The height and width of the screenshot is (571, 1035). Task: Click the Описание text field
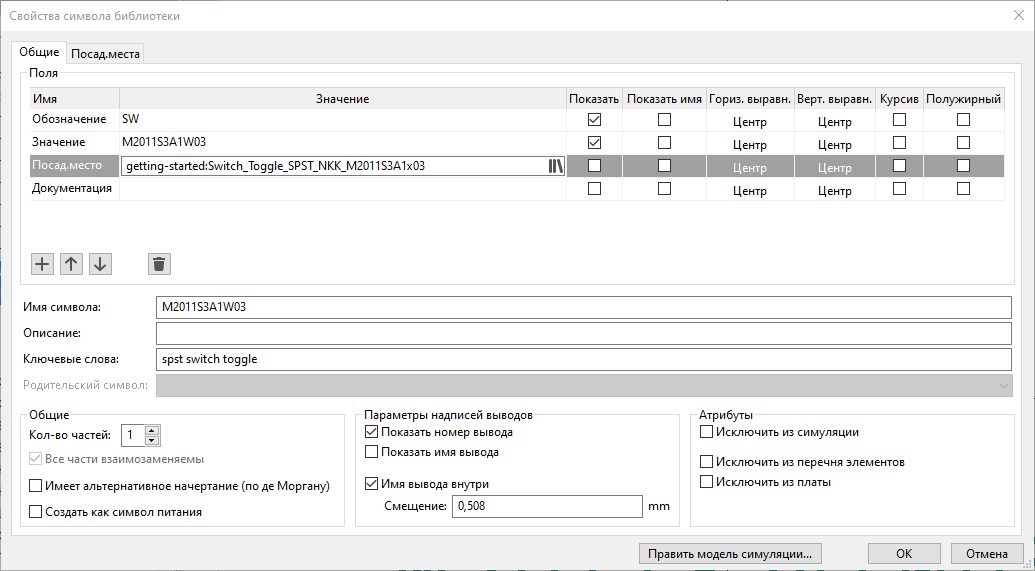[584, 332]
